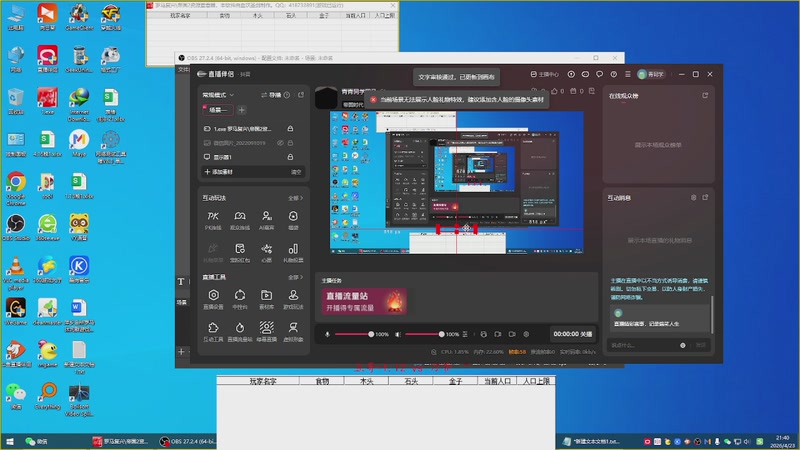Open the VLC media player desktop shortcut
The width and height of the screenshot is (800, 450).
point(16,272)
